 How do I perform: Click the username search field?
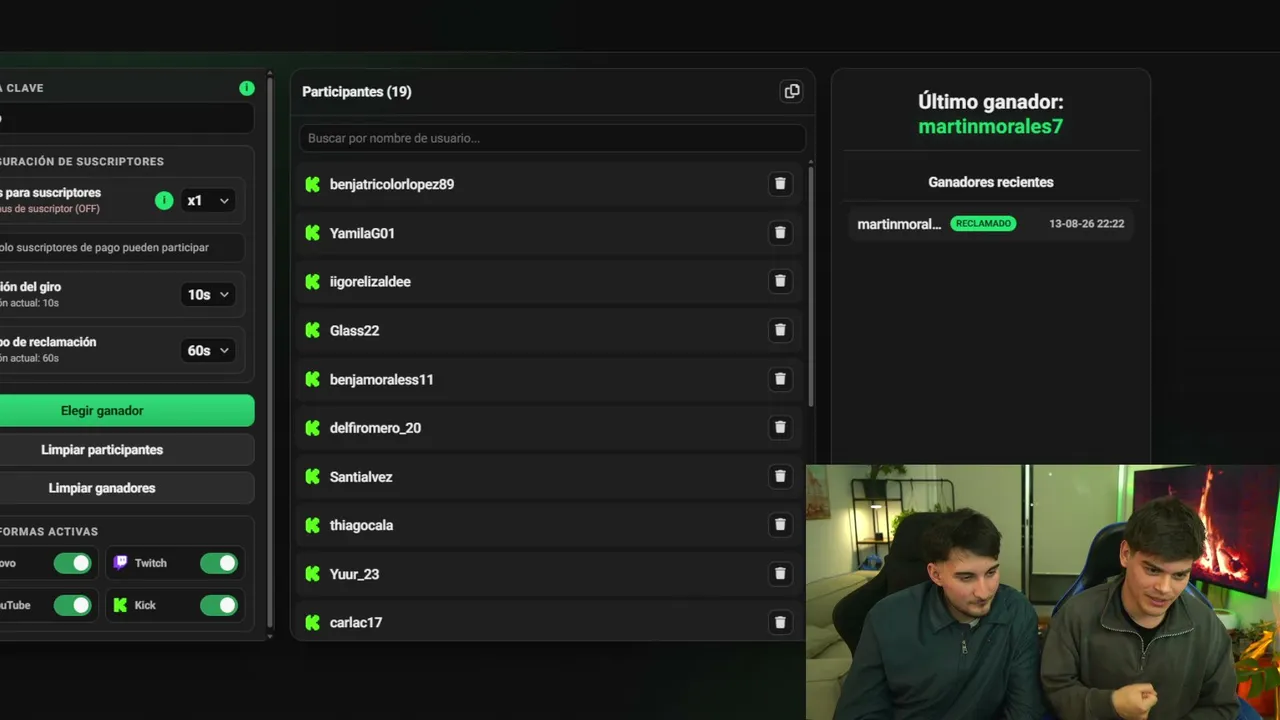552,138
